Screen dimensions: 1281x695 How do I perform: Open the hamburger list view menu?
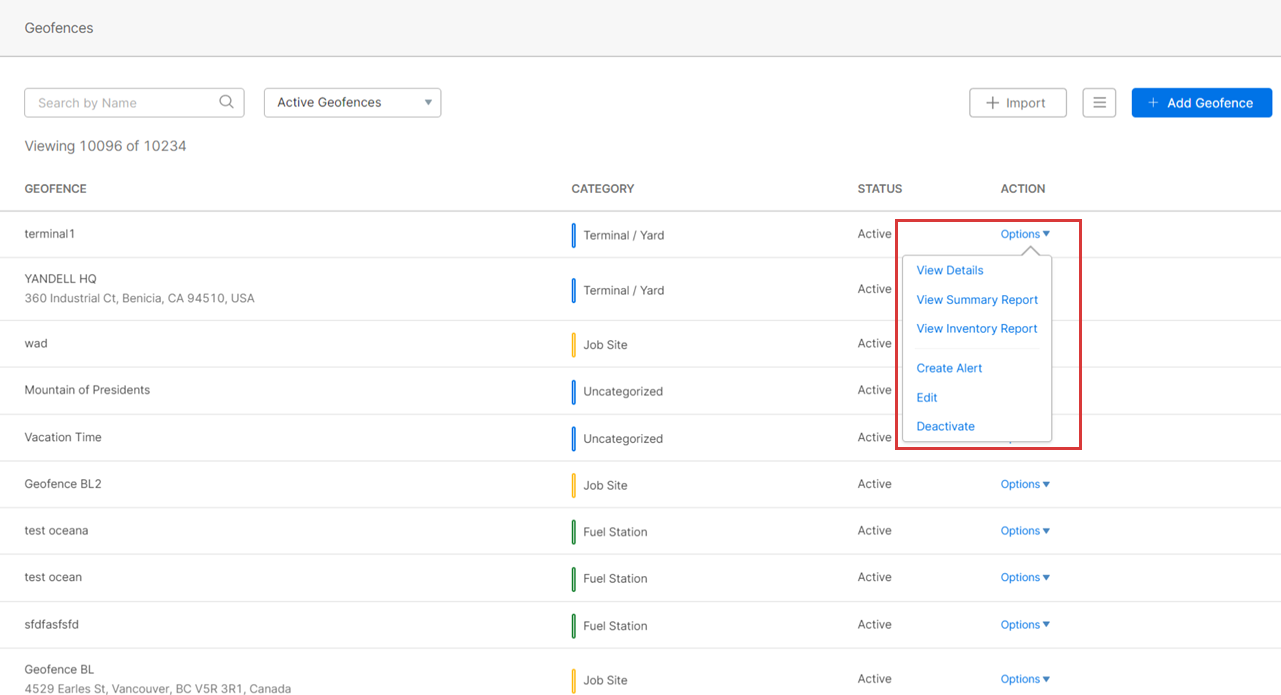(1099, 103)
